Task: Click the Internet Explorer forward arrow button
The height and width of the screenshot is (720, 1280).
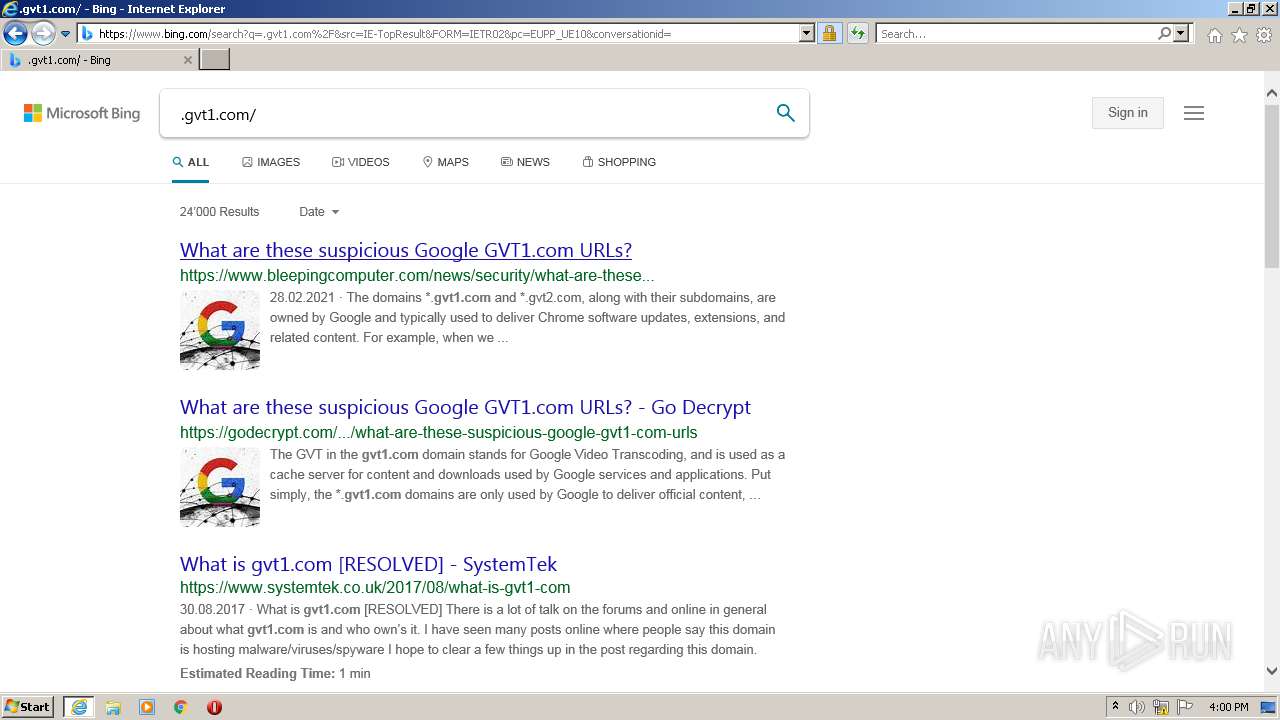Action: click(x=42, y=34)
